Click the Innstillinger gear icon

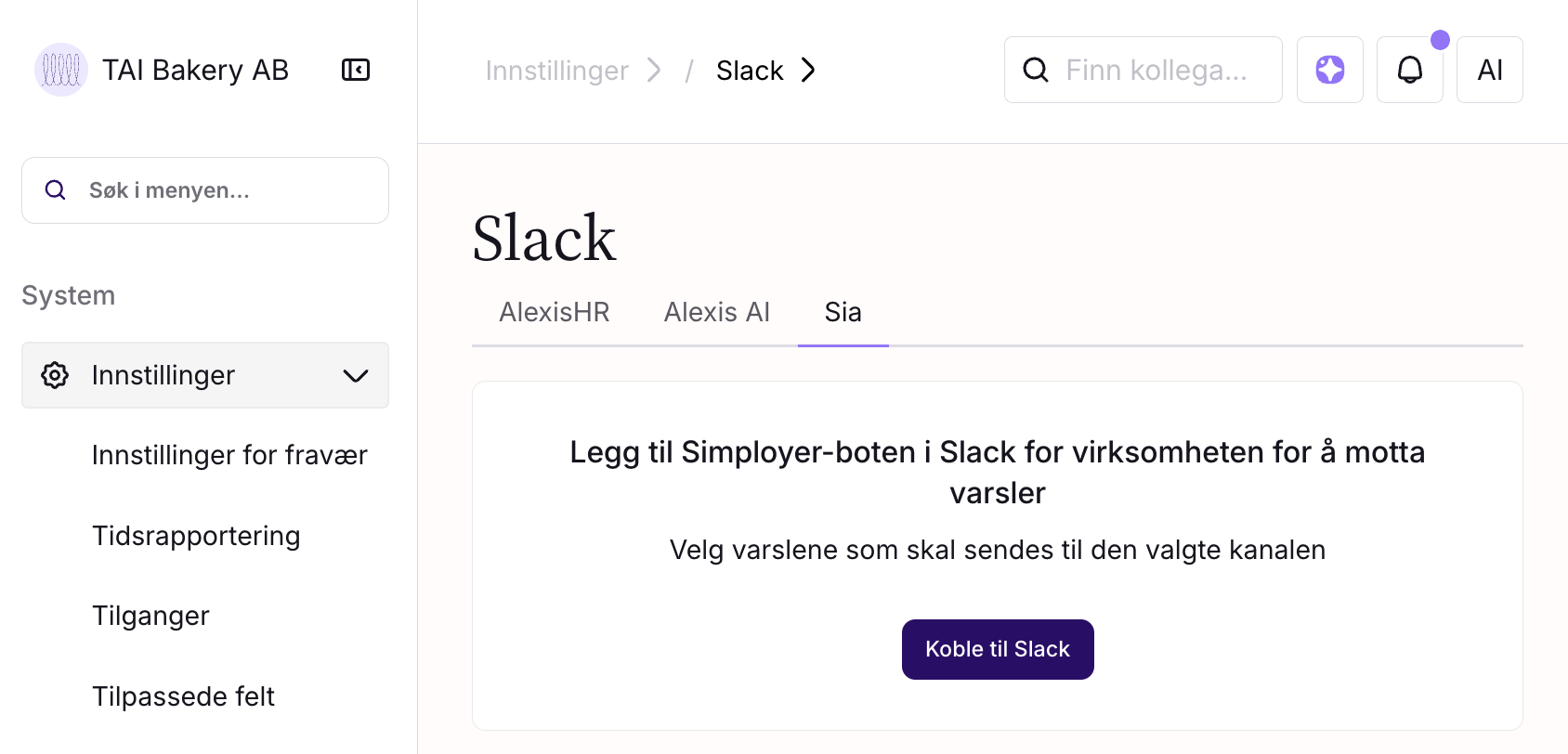55,375
